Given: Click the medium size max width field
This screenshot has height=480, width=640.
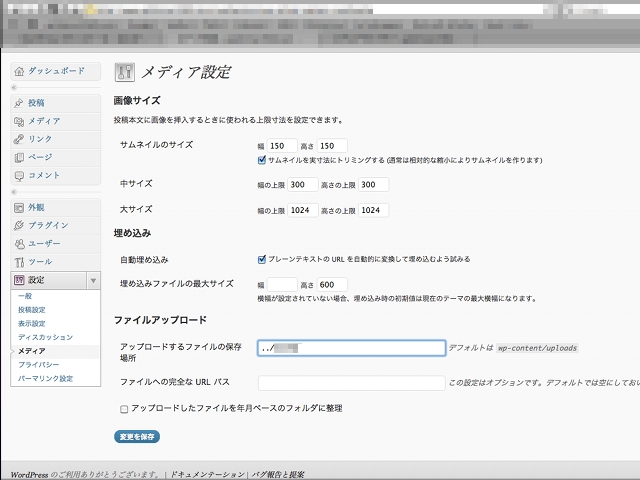Looking at the screenshot, I should click(303, 184).
